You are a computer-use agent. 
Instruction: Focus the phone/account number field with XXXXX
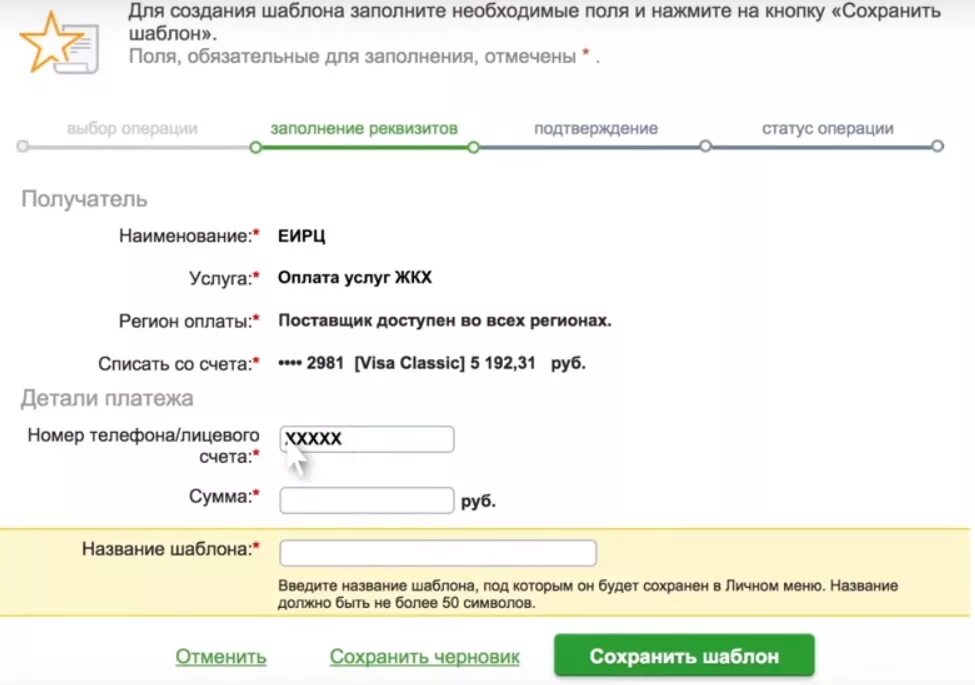tap(367, 439)
